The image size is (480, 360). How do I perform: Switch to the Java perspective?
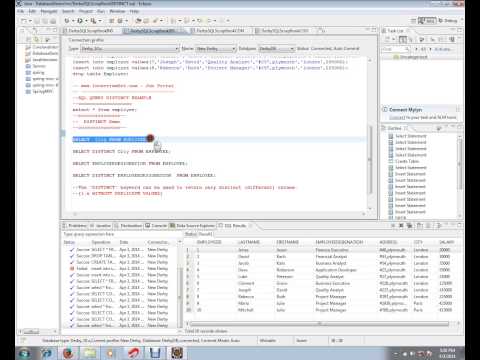[x=427, y=21]
